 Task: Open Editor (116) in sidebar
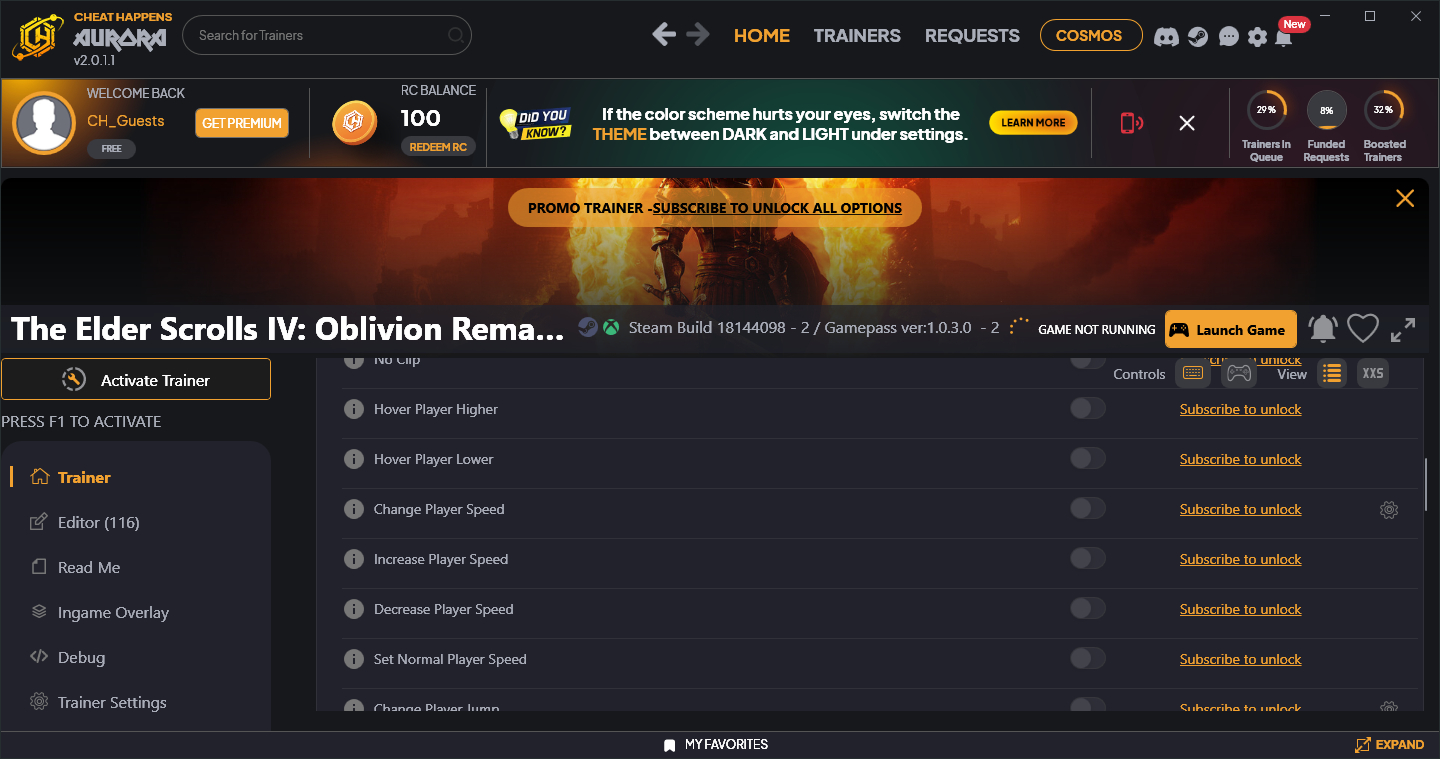(x=98, y=522)
